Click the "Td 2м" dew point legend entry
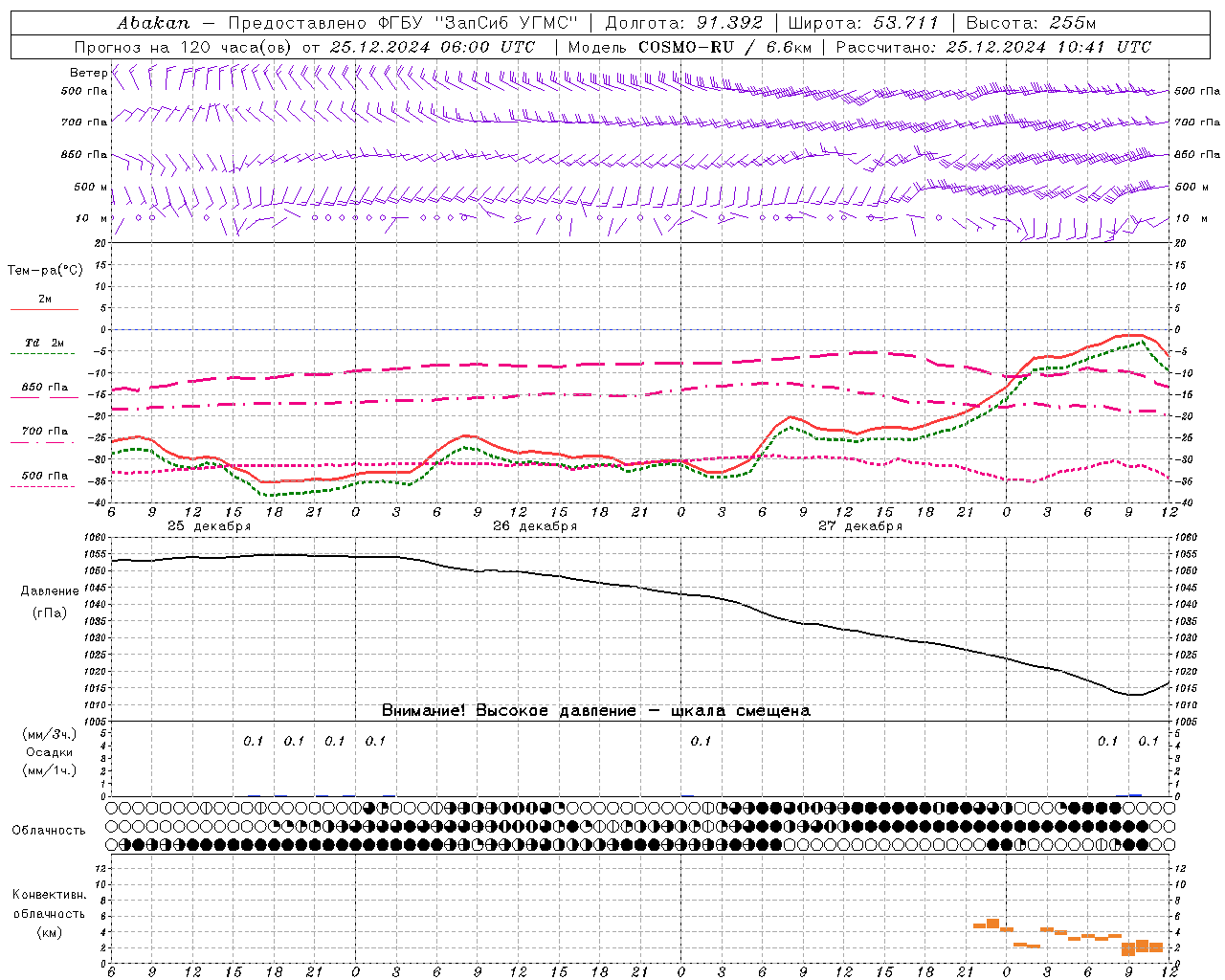 45,343
